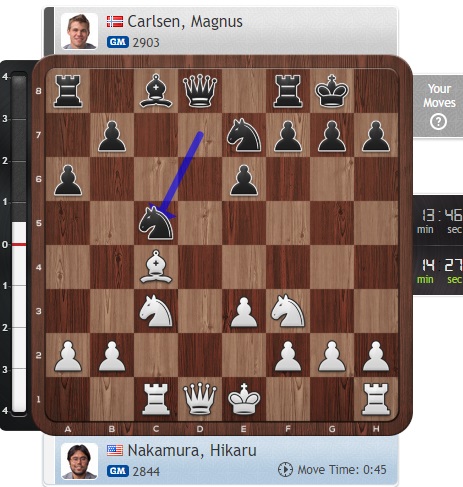Click Magnus Carlsen's profile photo
This screenshot has height=487, width=463.
pos(79,31)
